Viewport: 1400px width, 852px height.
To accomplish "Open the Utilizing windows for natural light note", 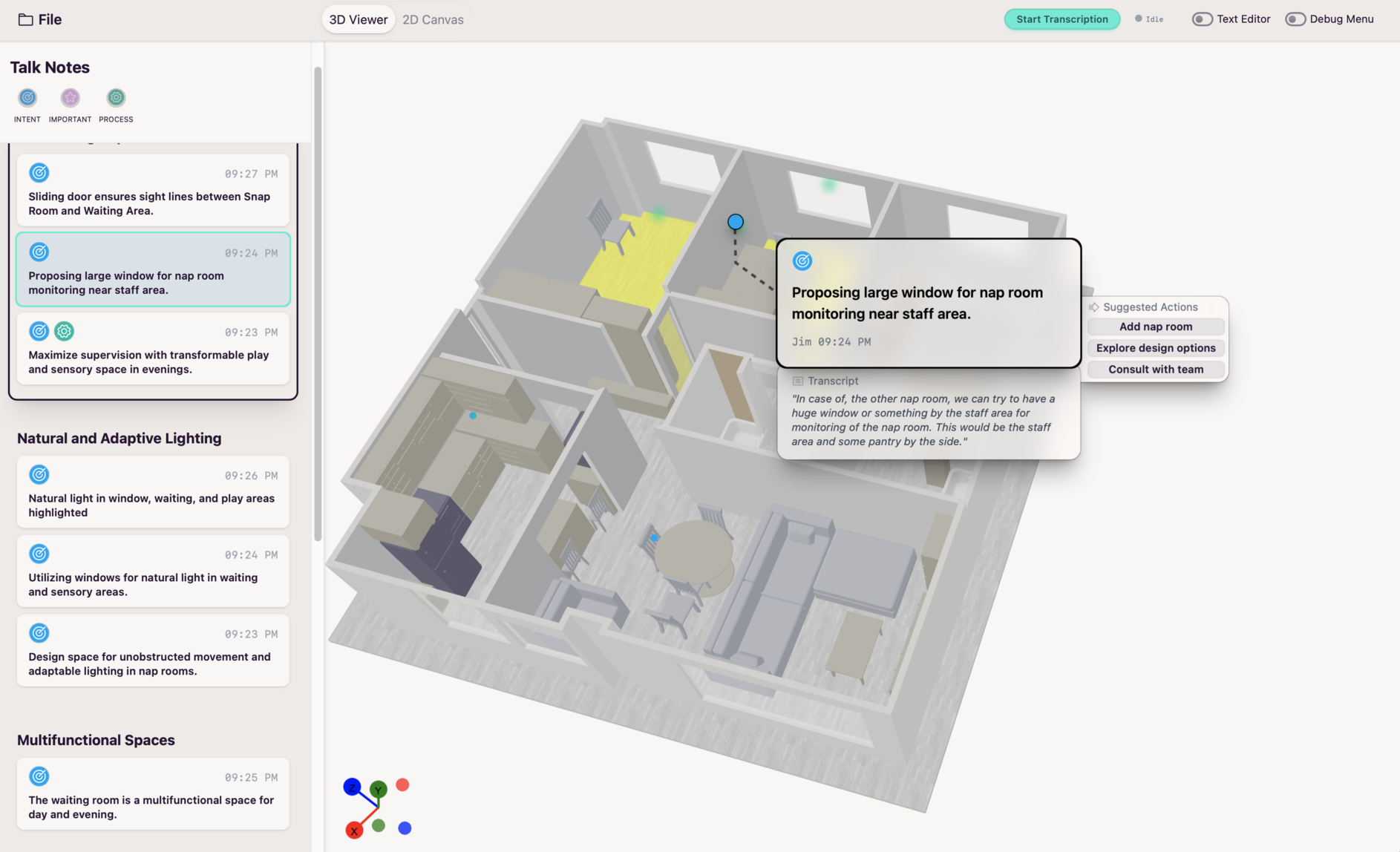I will tap(153, 571).
